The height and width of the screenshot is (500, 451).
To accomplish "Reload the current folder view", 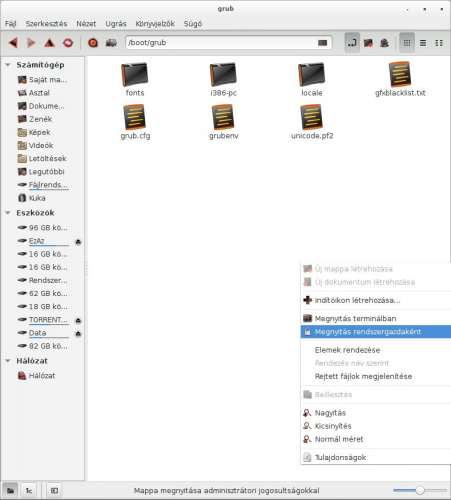I will [68, 43].
